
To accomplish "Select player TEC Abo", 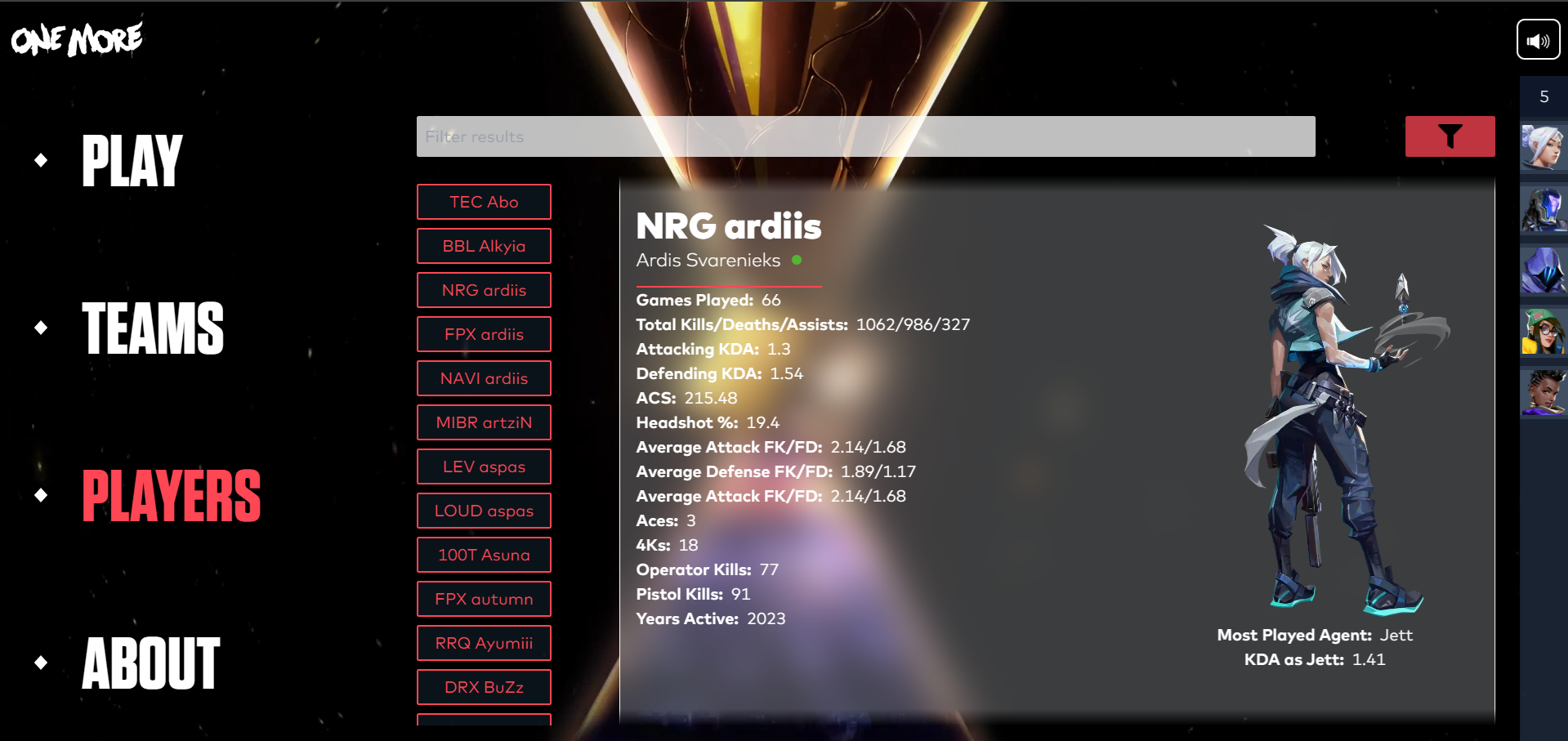I will coord(484,202).
